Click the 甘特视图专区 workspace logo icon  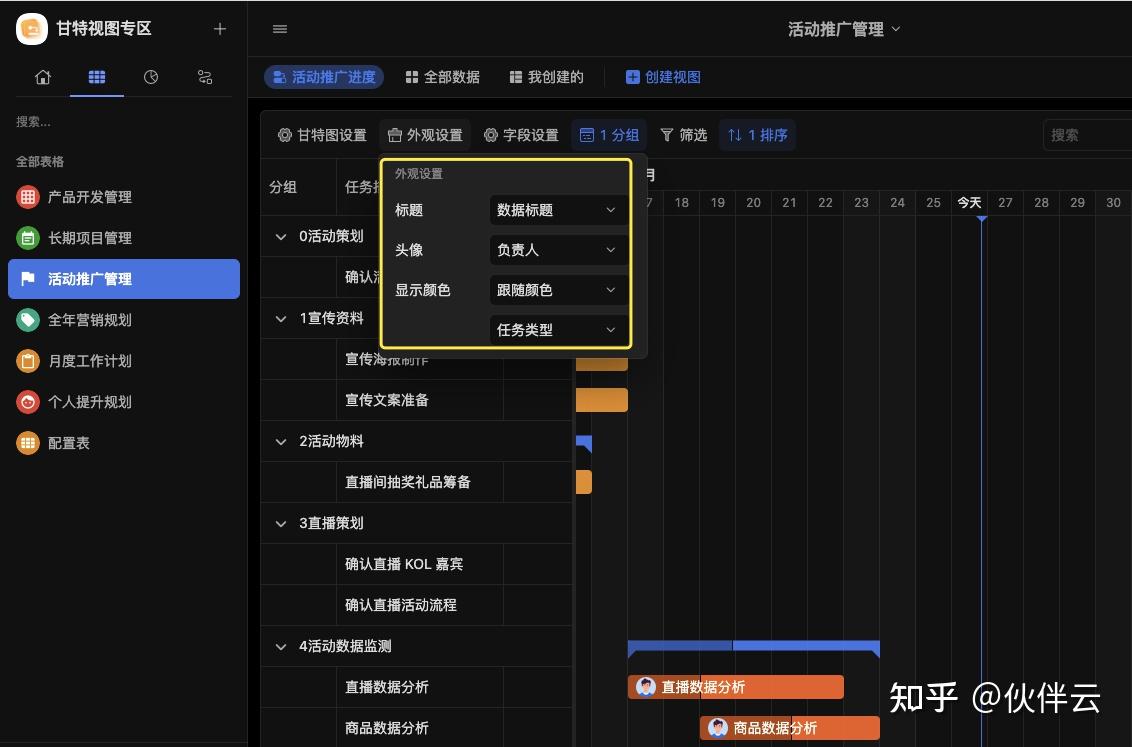point(32,29)
